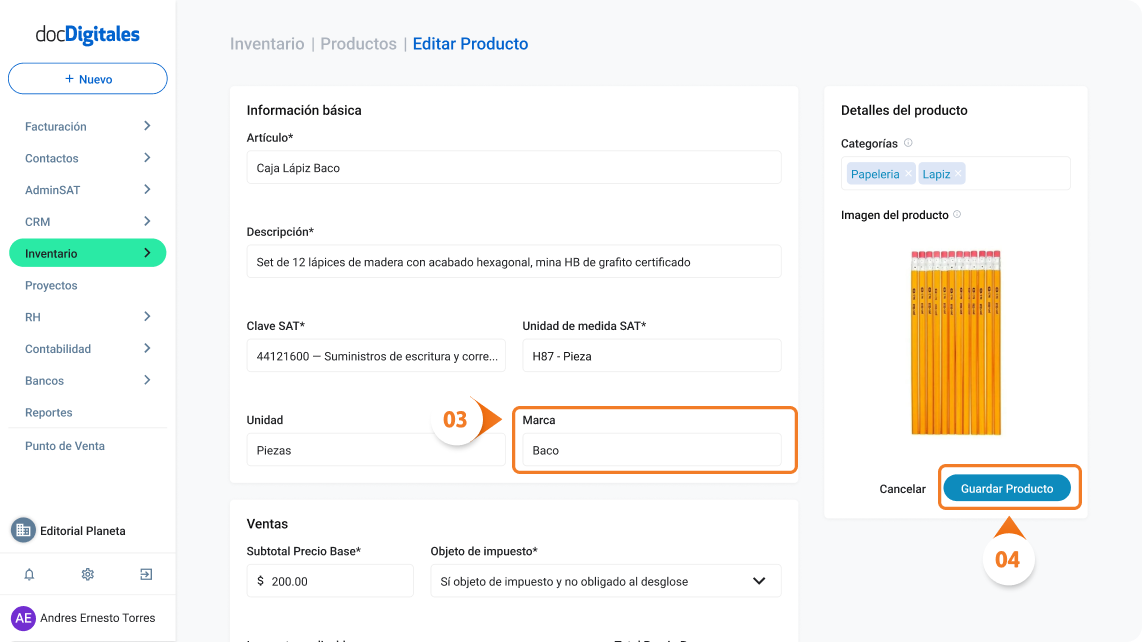Expand the Contactos menu chevron
The image size is (1142, 642).
[x=147, y=157]
